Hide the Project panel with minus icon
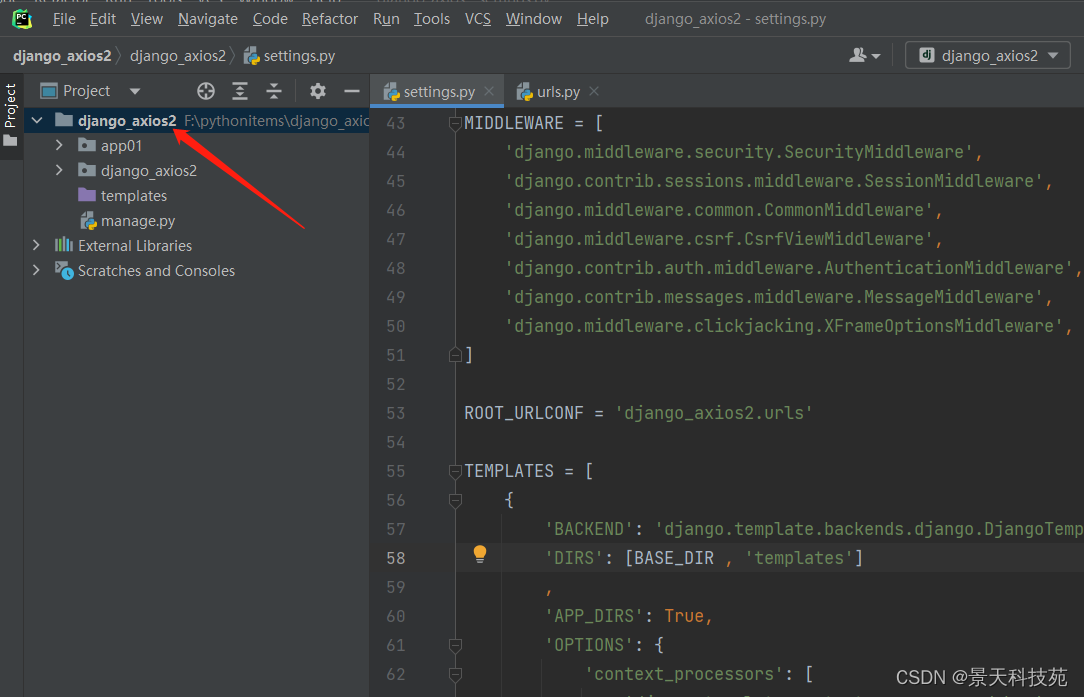1084x697 pixels. [352, 91]
